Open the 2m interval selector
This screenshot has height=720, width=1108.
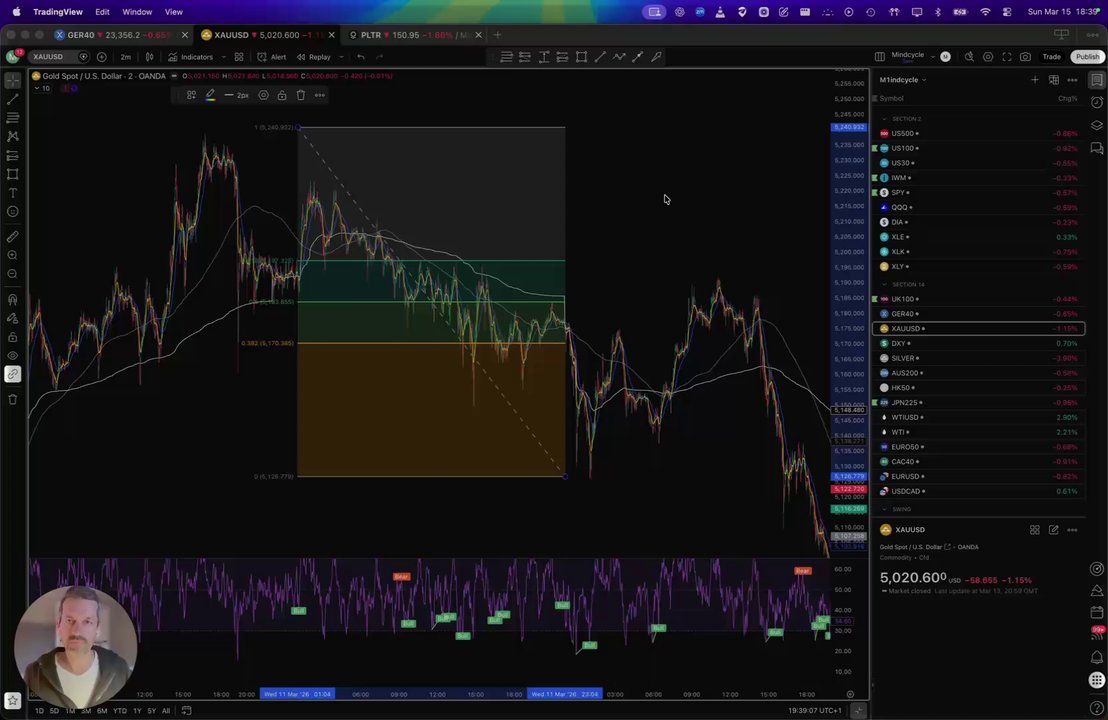(x=125, y=57)
